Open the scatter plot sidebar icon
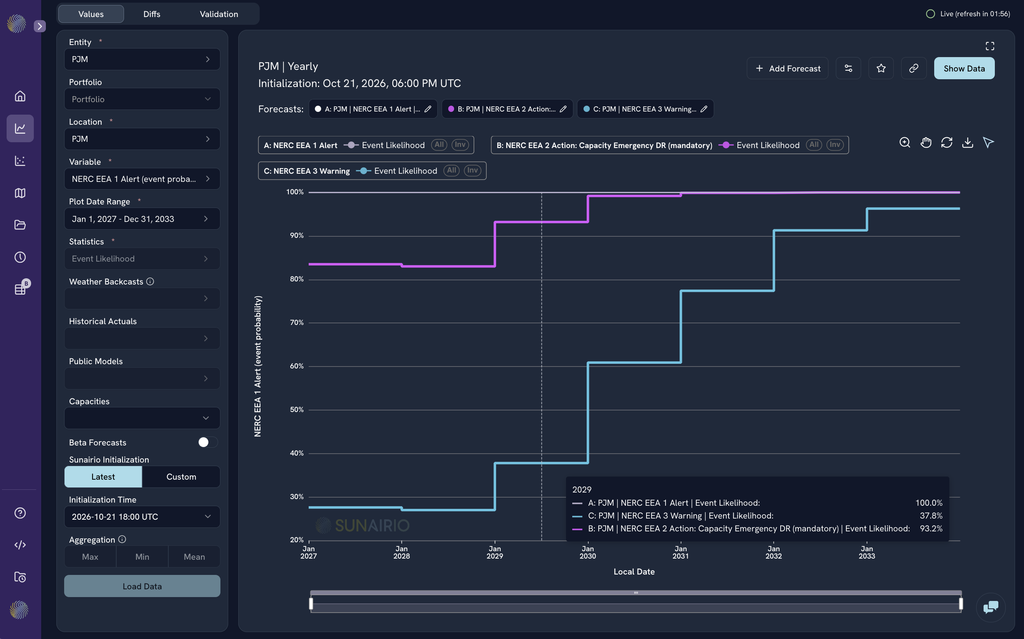 point(20,161)
